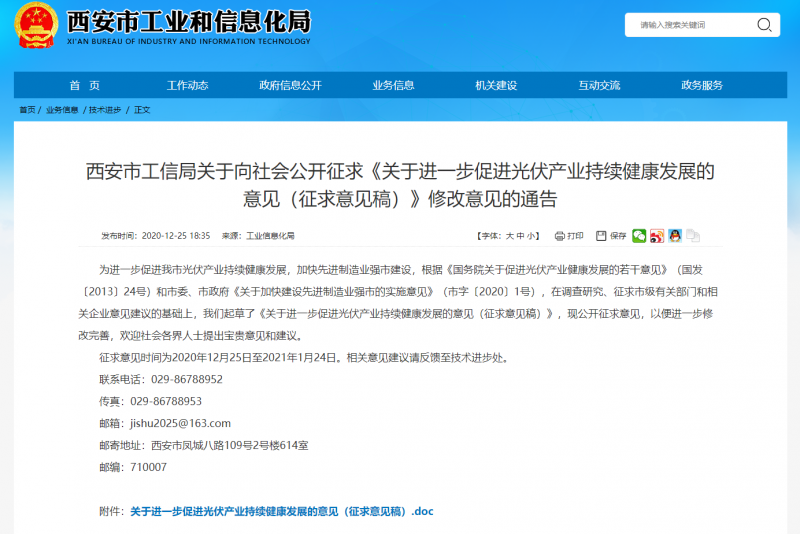Open the 工作动态 menu item
Screen dimensions: 800x534
pos(187,86)
